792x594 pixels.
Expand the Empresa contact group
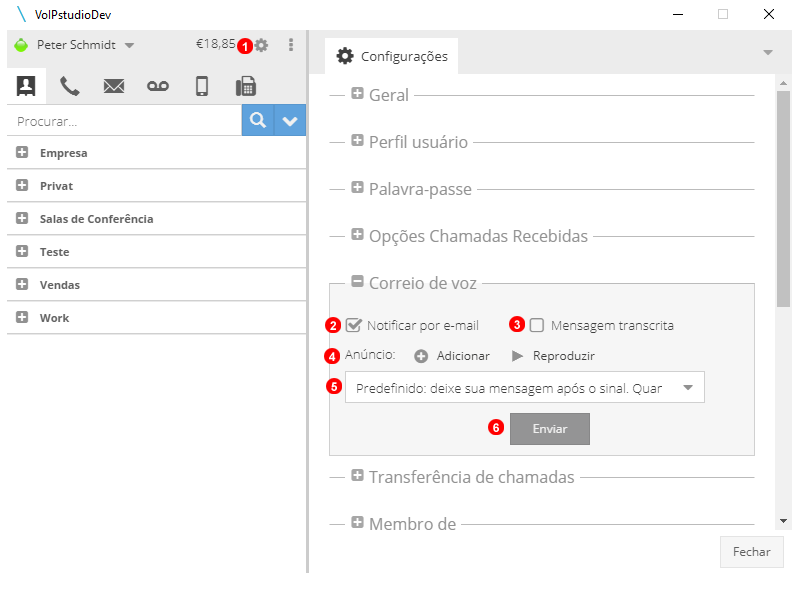click(x=22, y=152)
